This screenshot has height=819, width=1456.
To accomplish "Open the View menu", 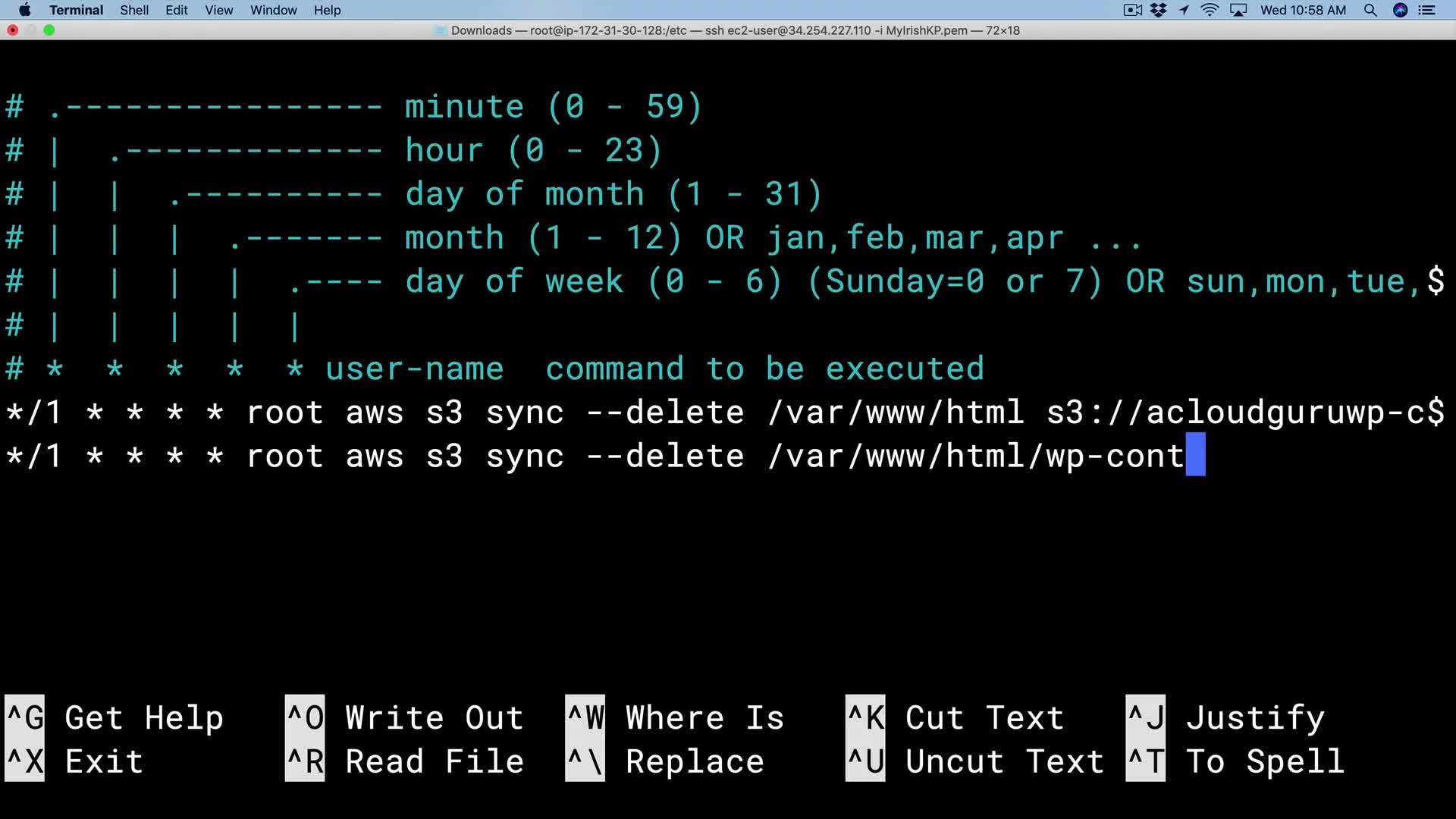I will click(x=218, y=10).
